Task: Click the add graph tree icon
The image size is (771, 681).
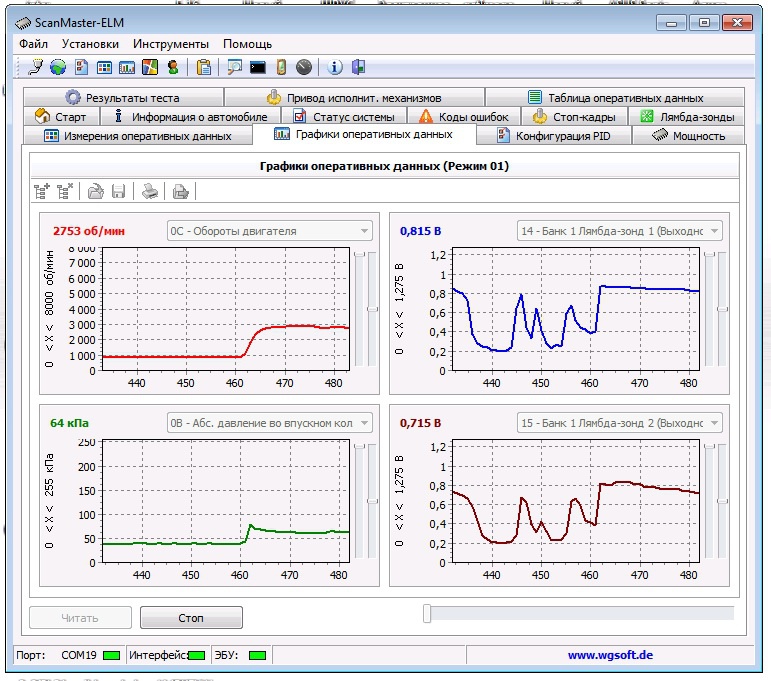Action: [42, 191]
